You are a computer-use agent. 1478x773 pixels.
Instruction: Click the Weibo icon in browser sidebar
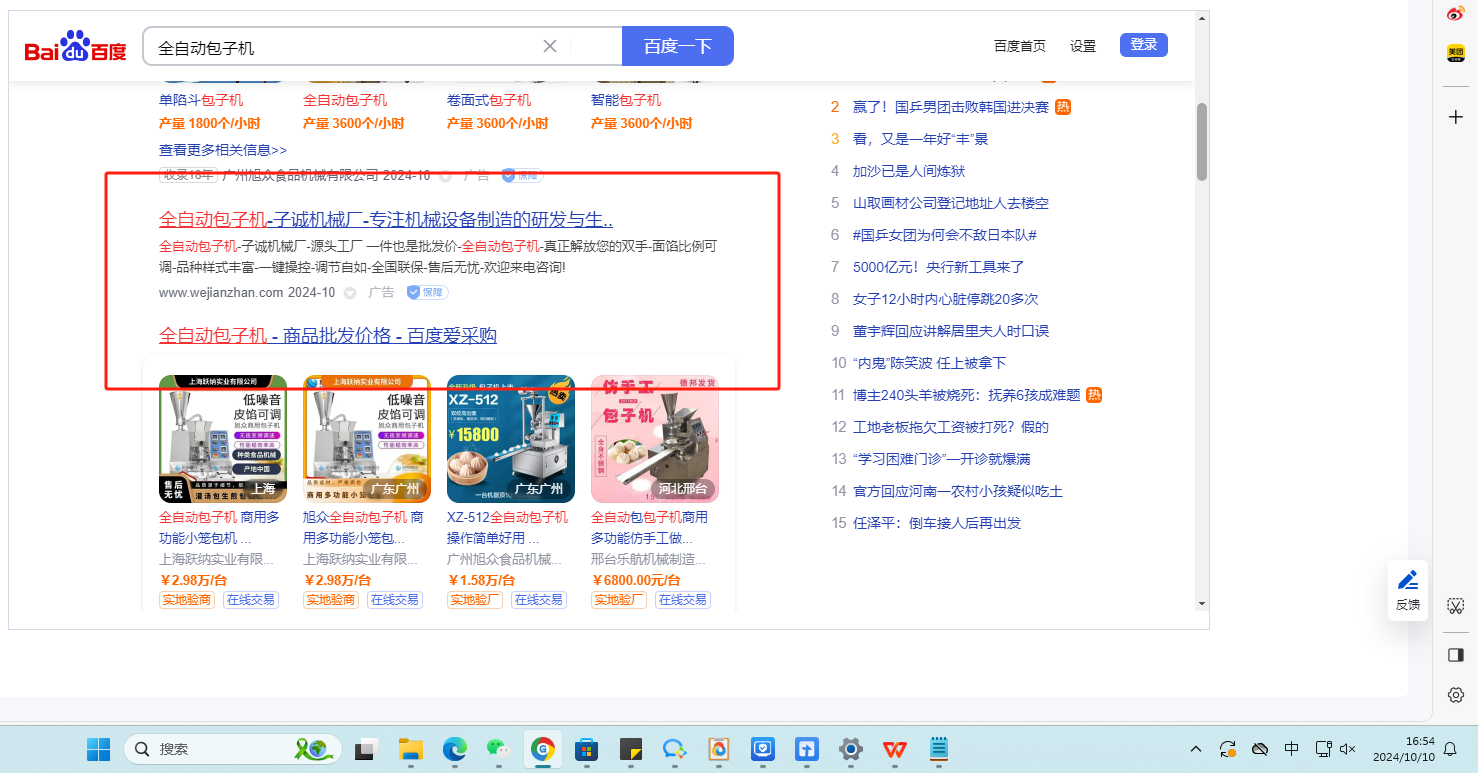pos(1456,14)
